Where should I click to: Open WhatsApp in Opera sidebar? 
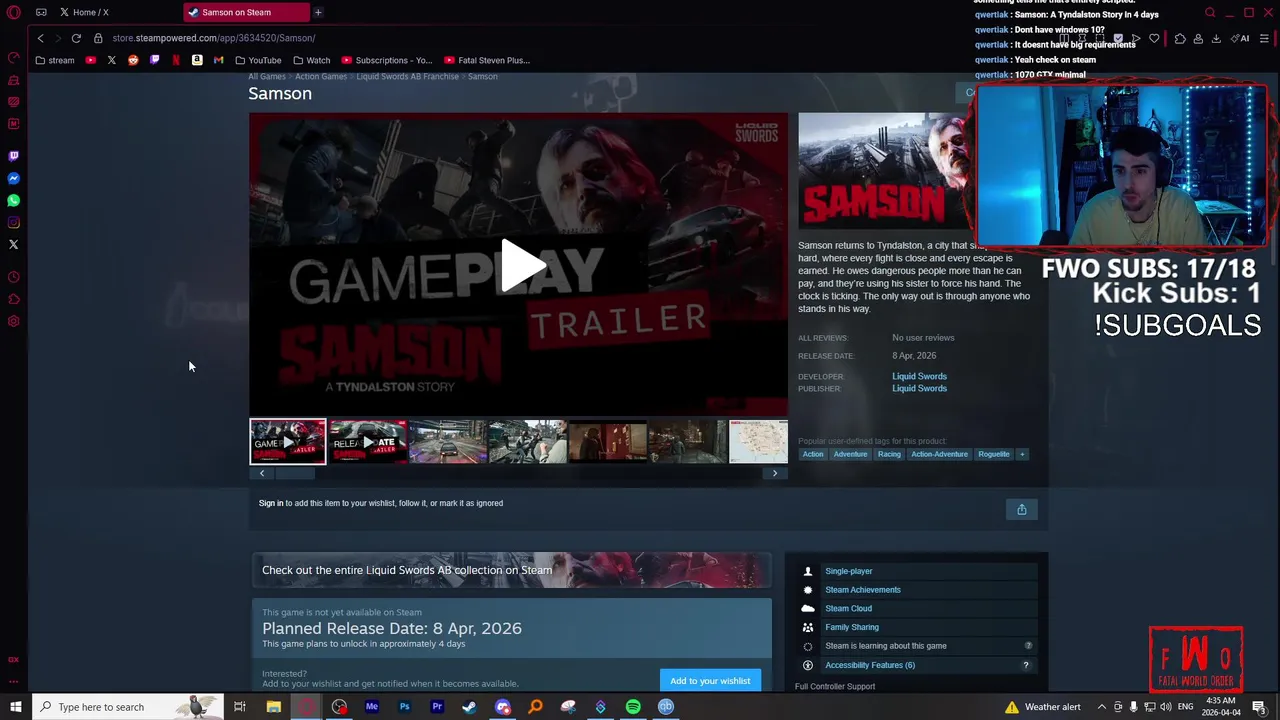14,200
